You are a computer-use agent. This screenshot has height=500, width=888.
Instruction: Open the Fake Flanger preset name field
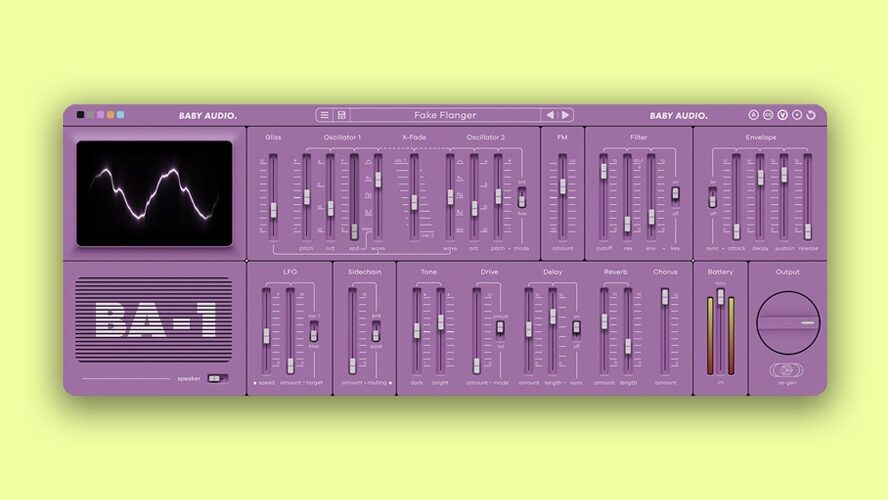pos(445,115)
